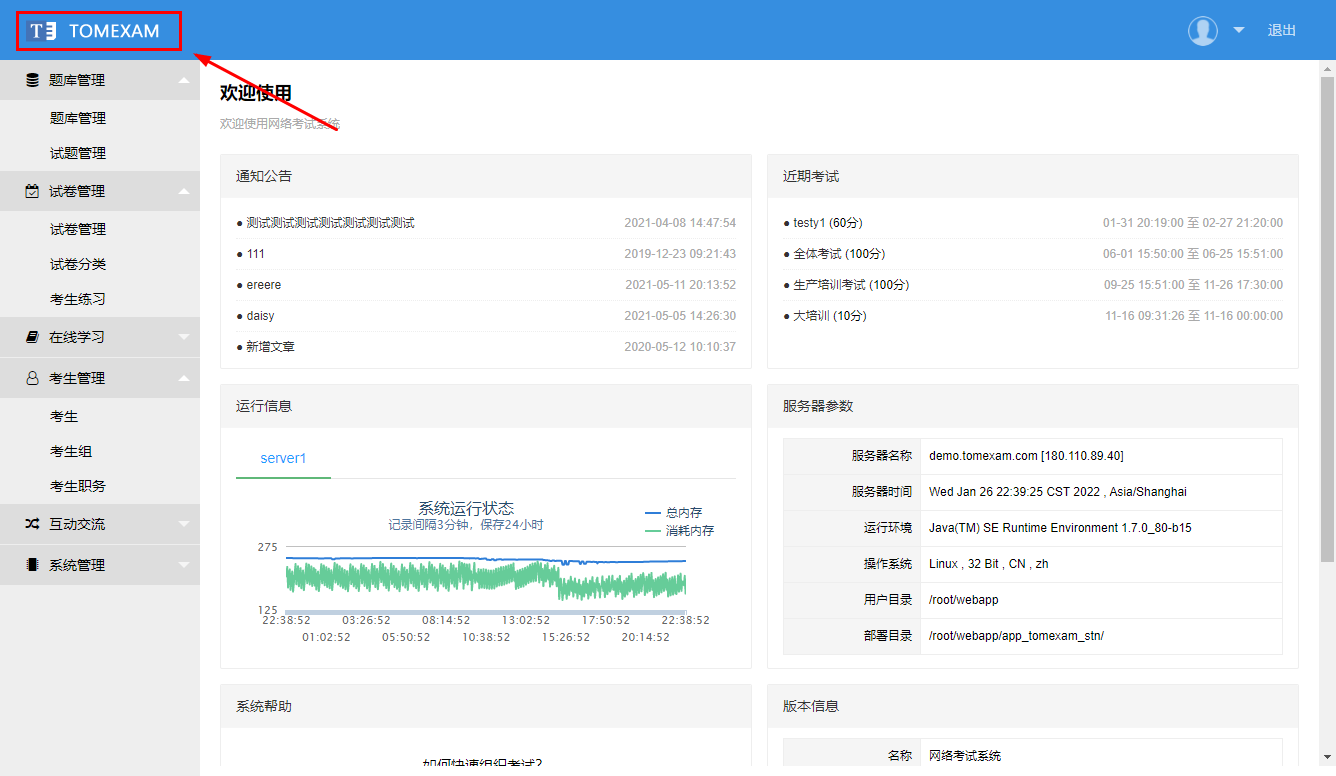Click the 退出 logout link
This screenshot has height=776, width=1336.
pyautogui.click(x=1281, y=30)
